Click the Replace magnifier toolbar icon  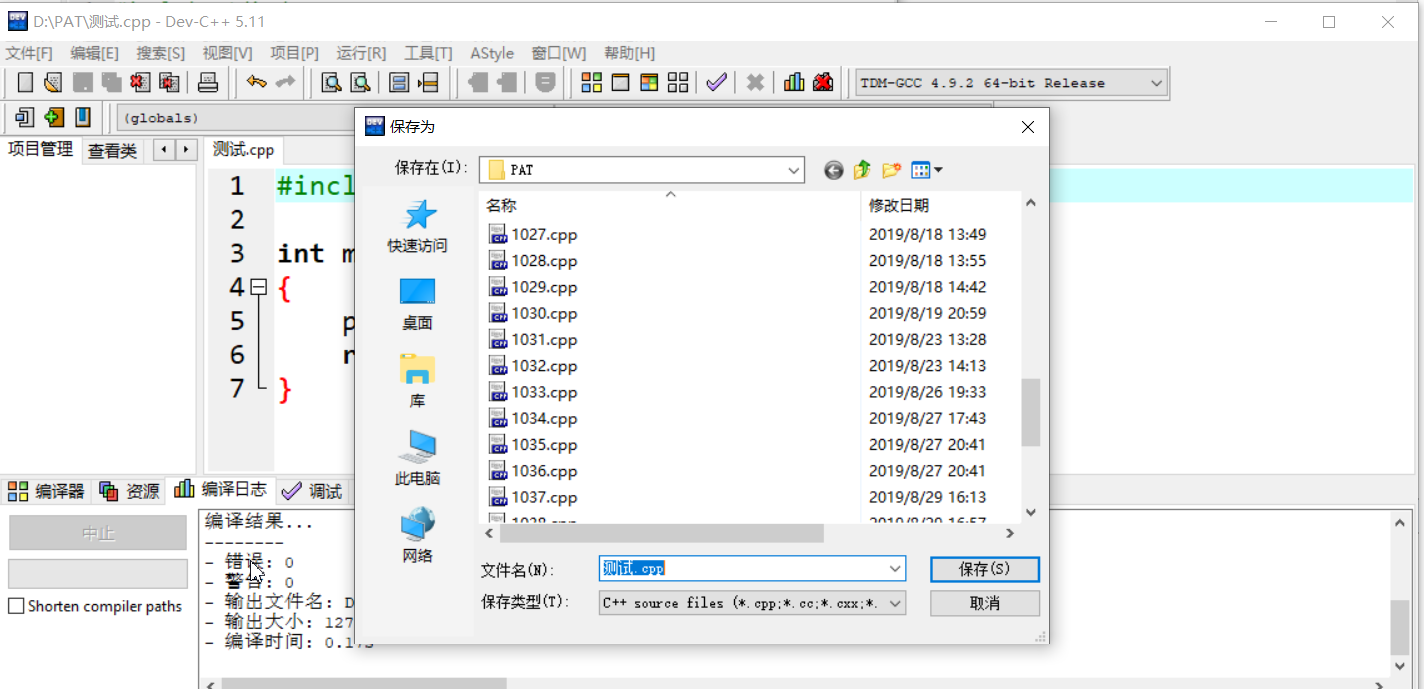point(360,82)
